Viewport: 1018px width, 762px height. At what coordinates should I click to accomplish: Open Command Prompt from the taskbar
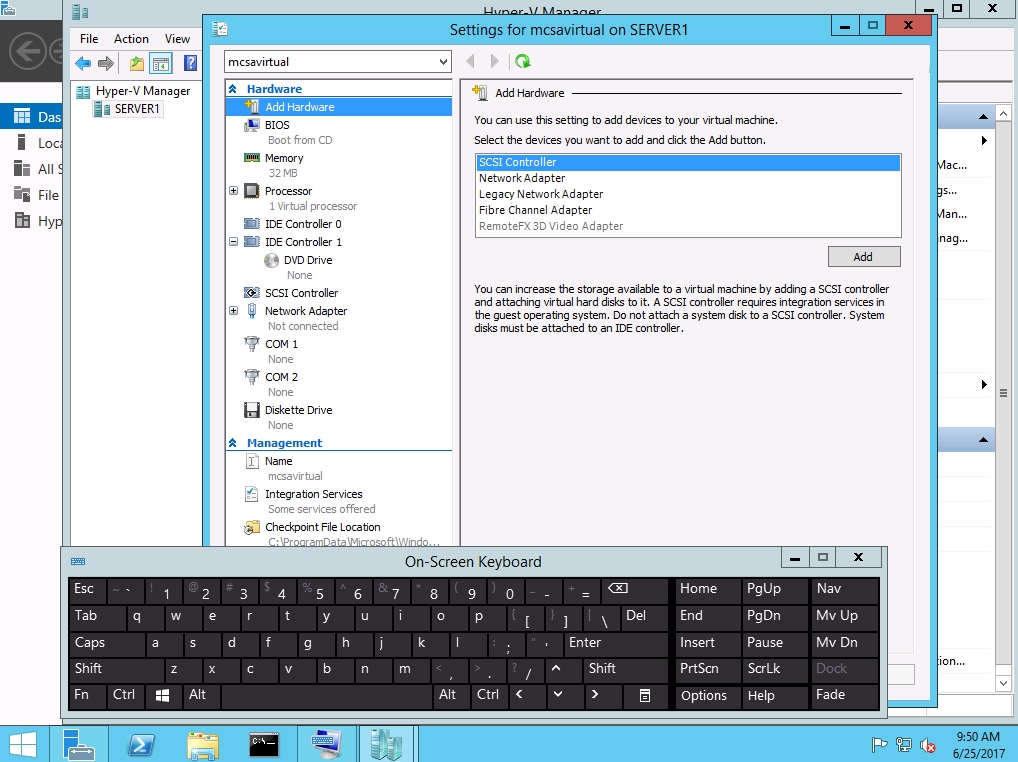(264, 744)
